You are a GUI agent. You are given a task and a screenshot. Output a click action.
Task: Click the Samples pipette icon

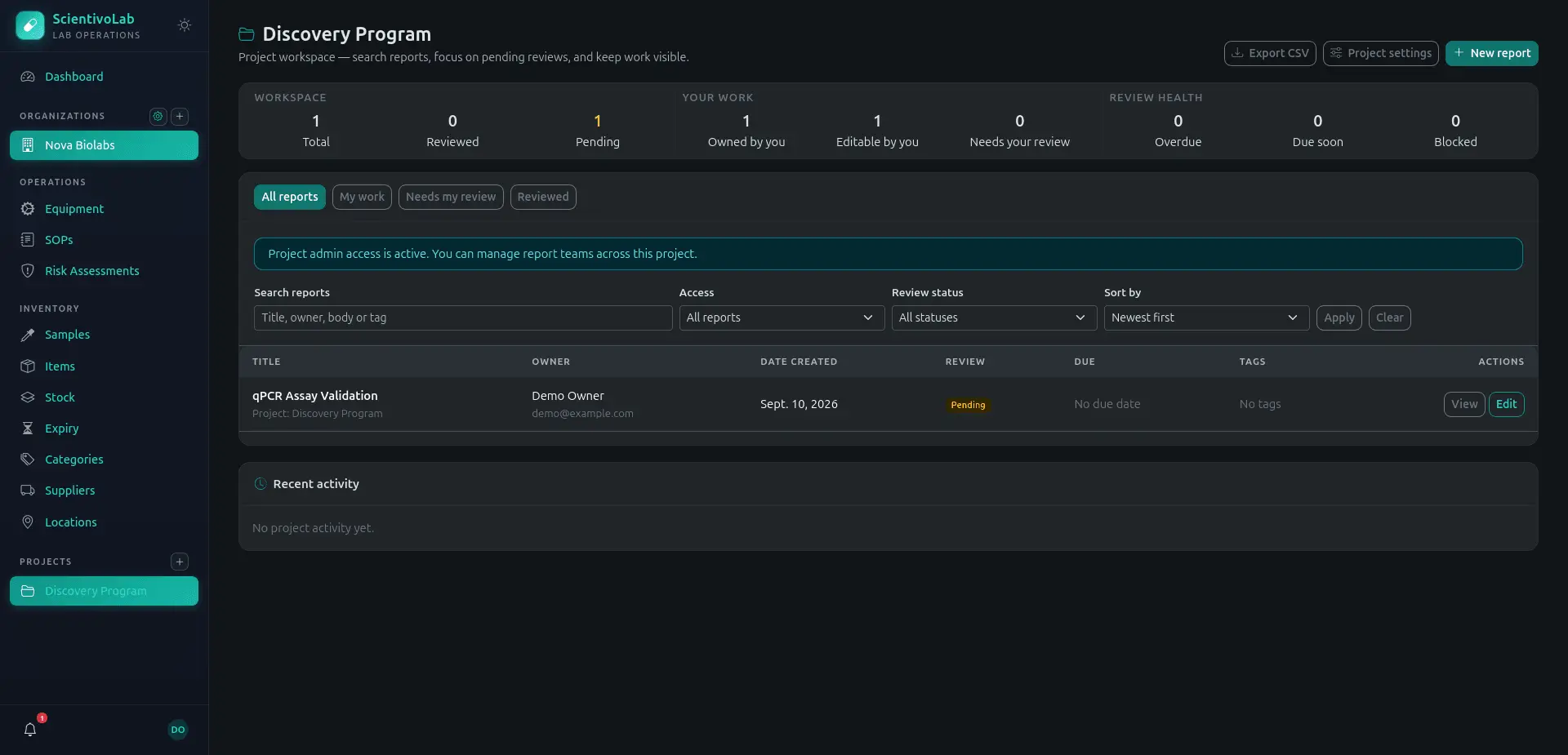(28, 335)
